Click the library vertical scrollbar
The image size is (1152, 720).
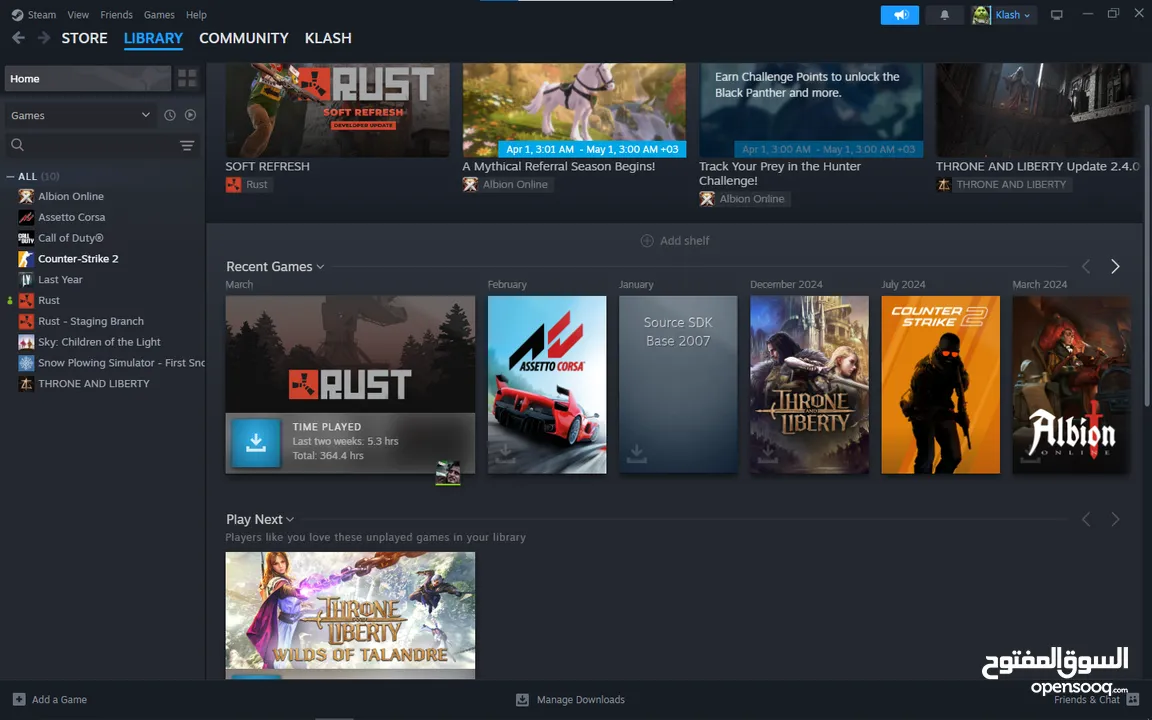(1147, 254)
